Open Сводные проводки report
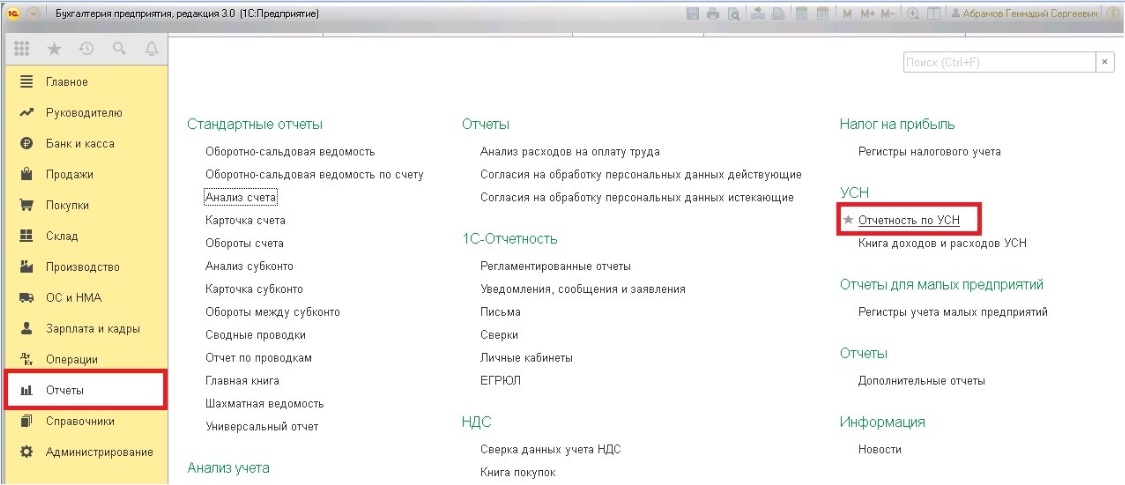 pos(255,335)
